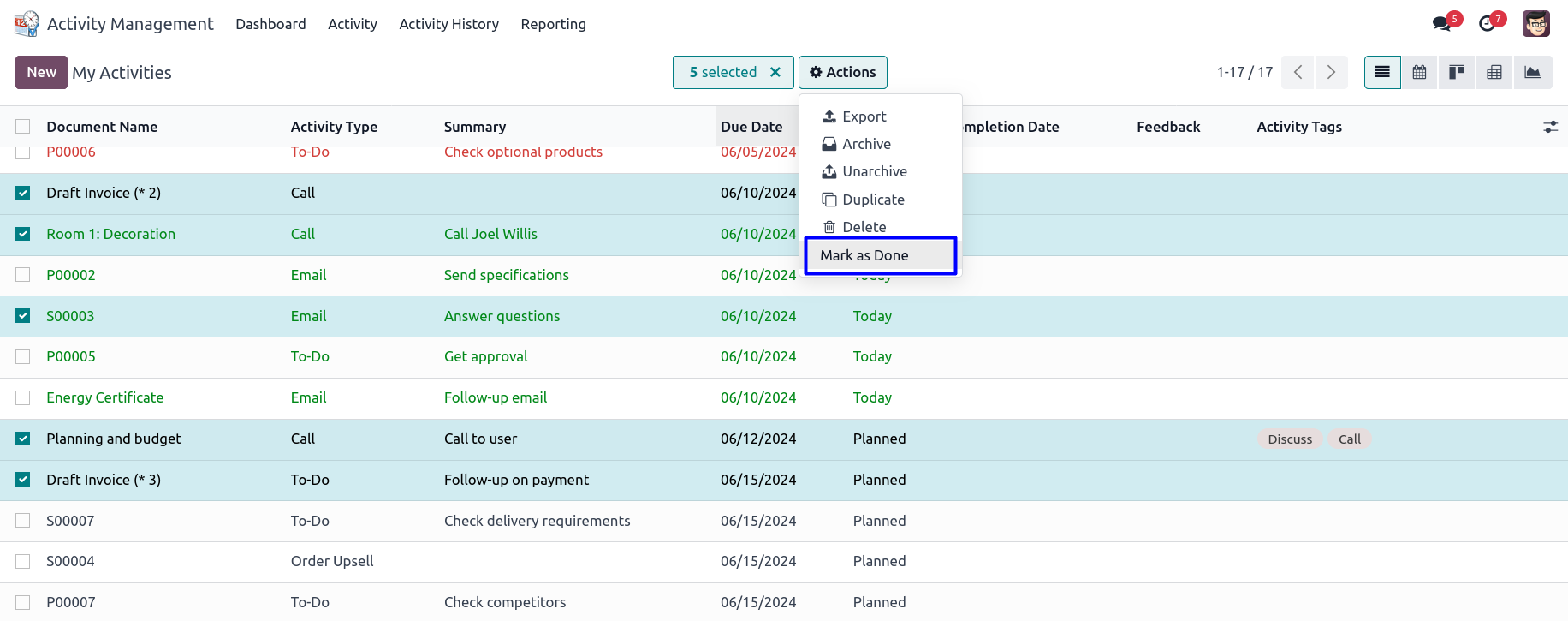Uncheck the Room 1: Decoration row
Screen dimensions: 1568x621
23,234
